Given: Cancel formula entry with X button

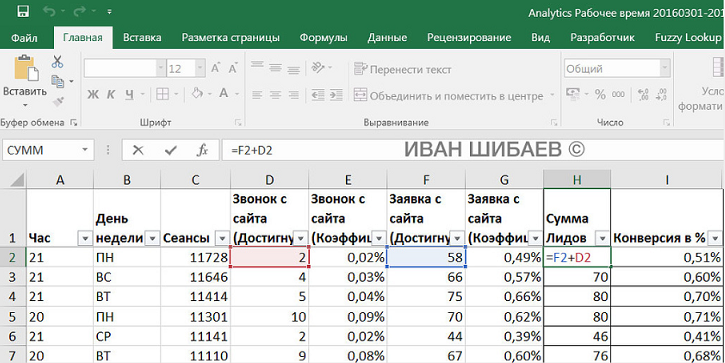Looking at the screenshot, I should (x=138, y=150).
